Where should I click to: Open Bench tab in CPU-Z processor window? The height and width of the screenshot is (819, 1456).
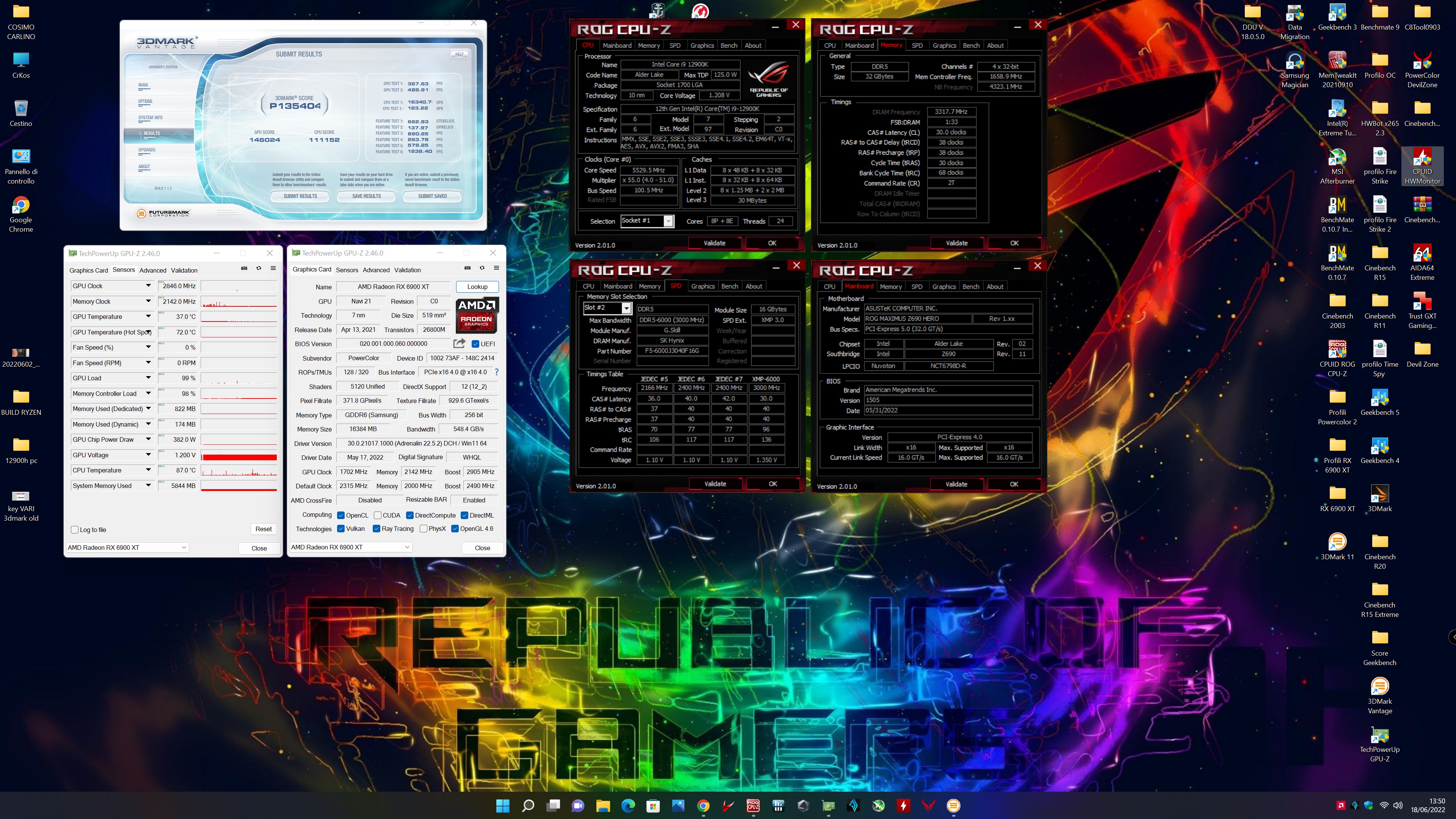pyautogui.click(x=728, y=45)
